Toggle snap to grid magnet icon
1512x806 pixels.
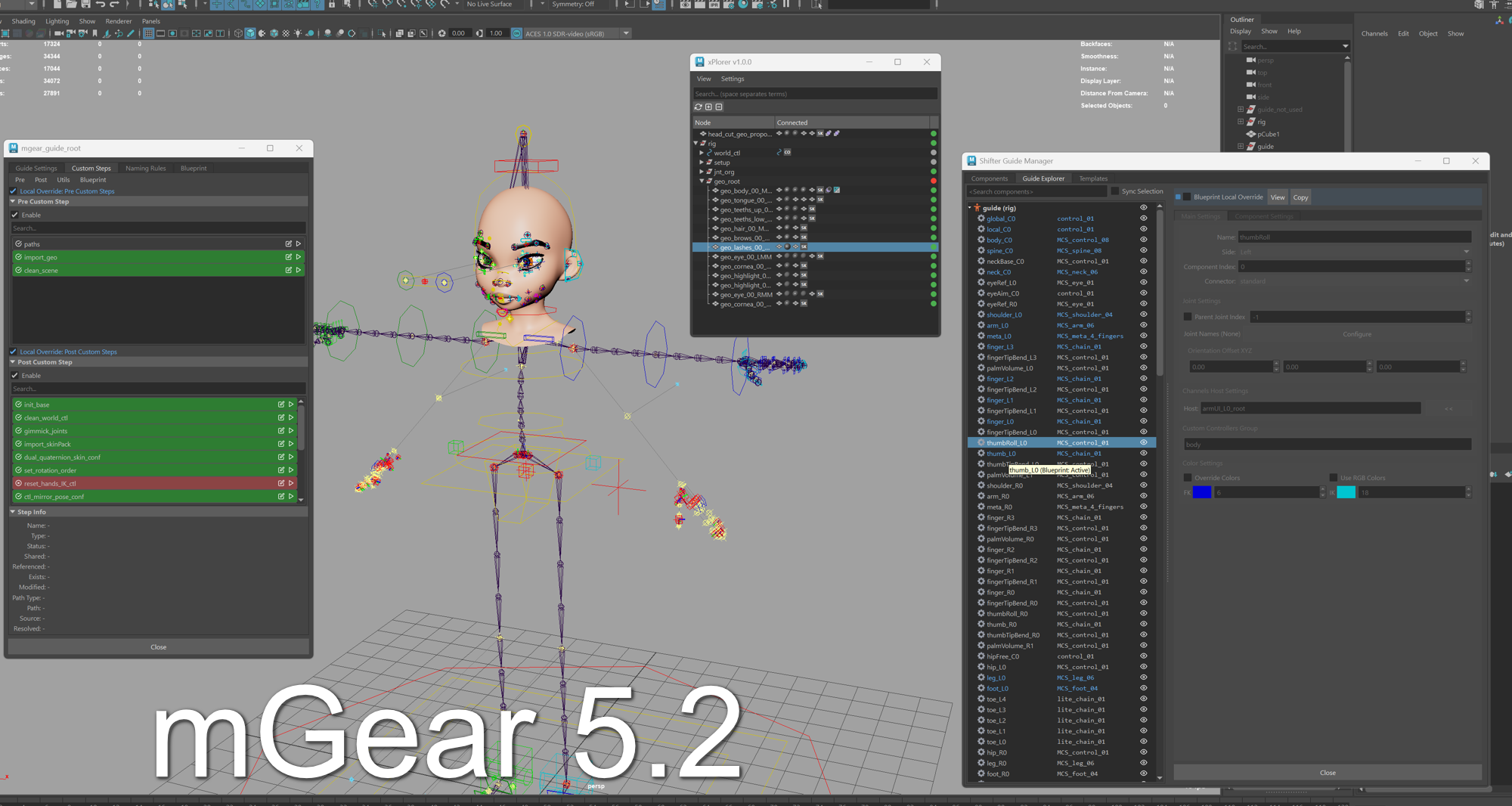[x=373, y=5]
